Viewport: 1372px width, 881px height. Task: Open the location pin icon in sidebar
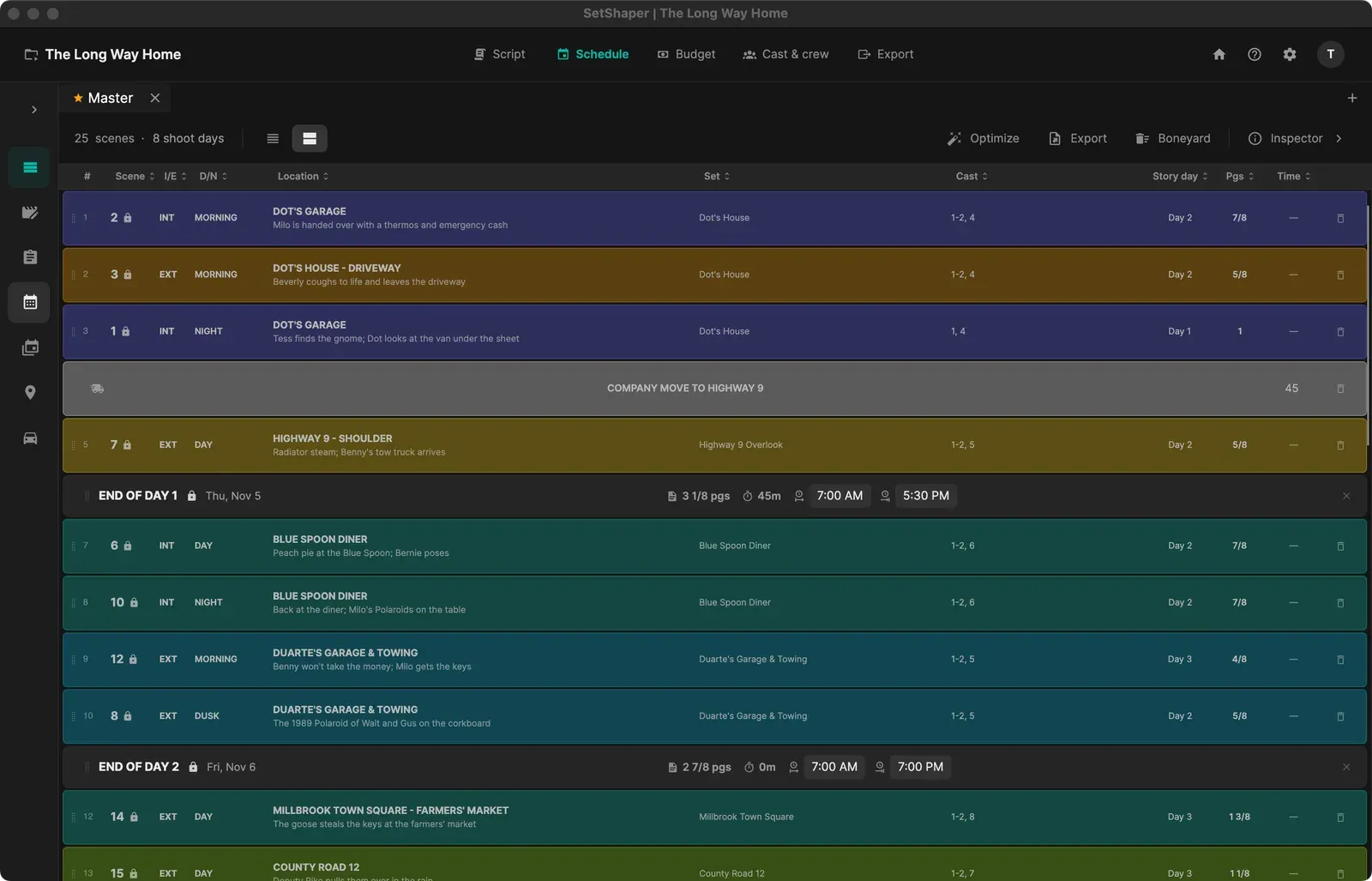[30, 392]
